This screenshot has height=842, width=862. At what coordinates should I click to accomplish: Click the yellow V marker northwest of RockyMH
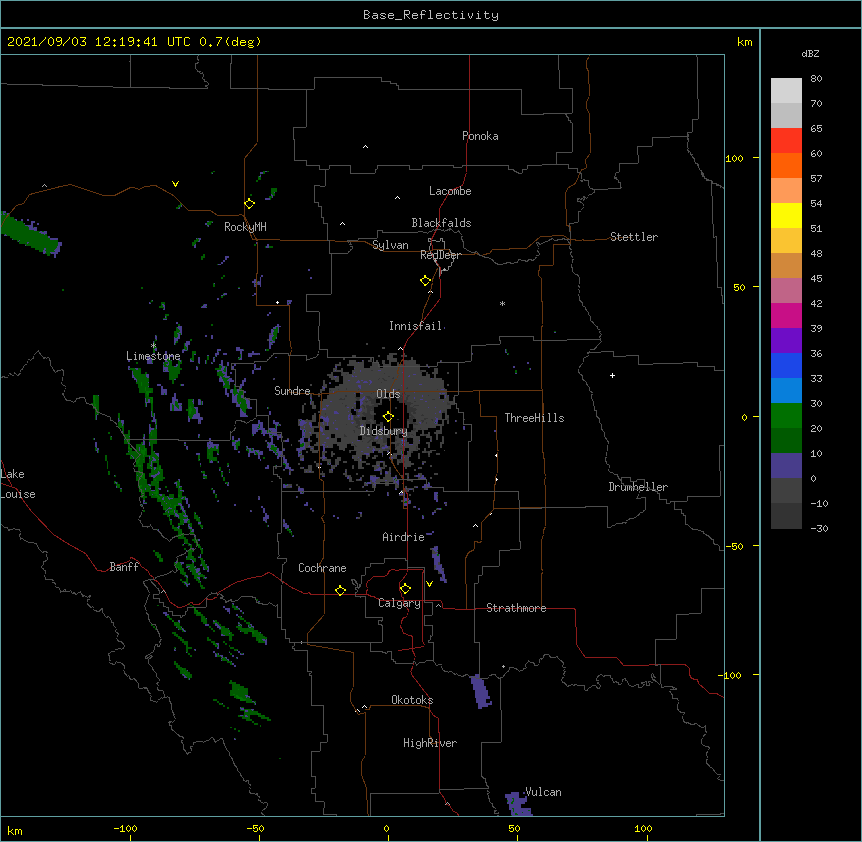[x=175, y=184]
